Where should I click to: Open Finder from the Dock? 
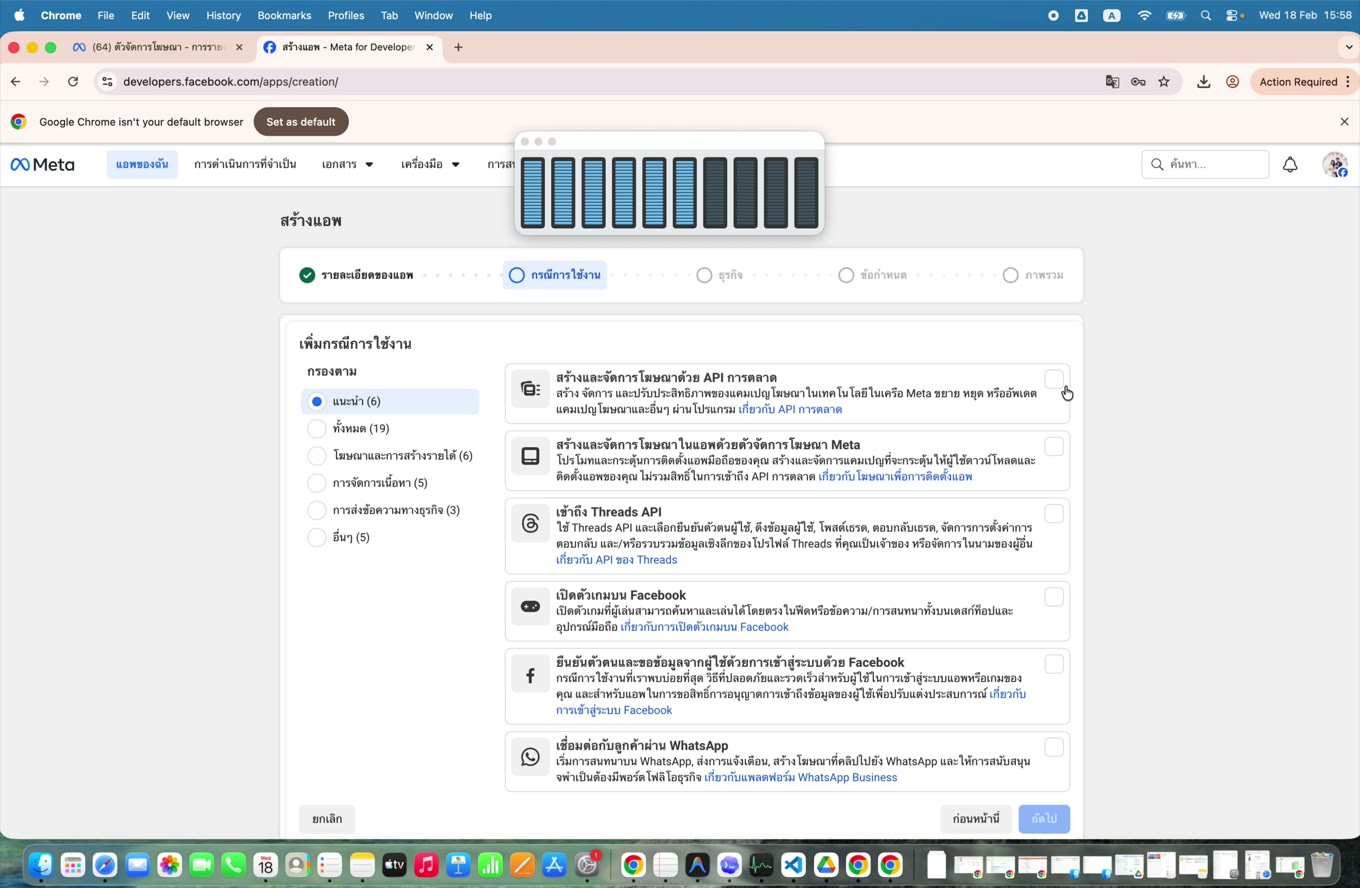click(41, 865)
